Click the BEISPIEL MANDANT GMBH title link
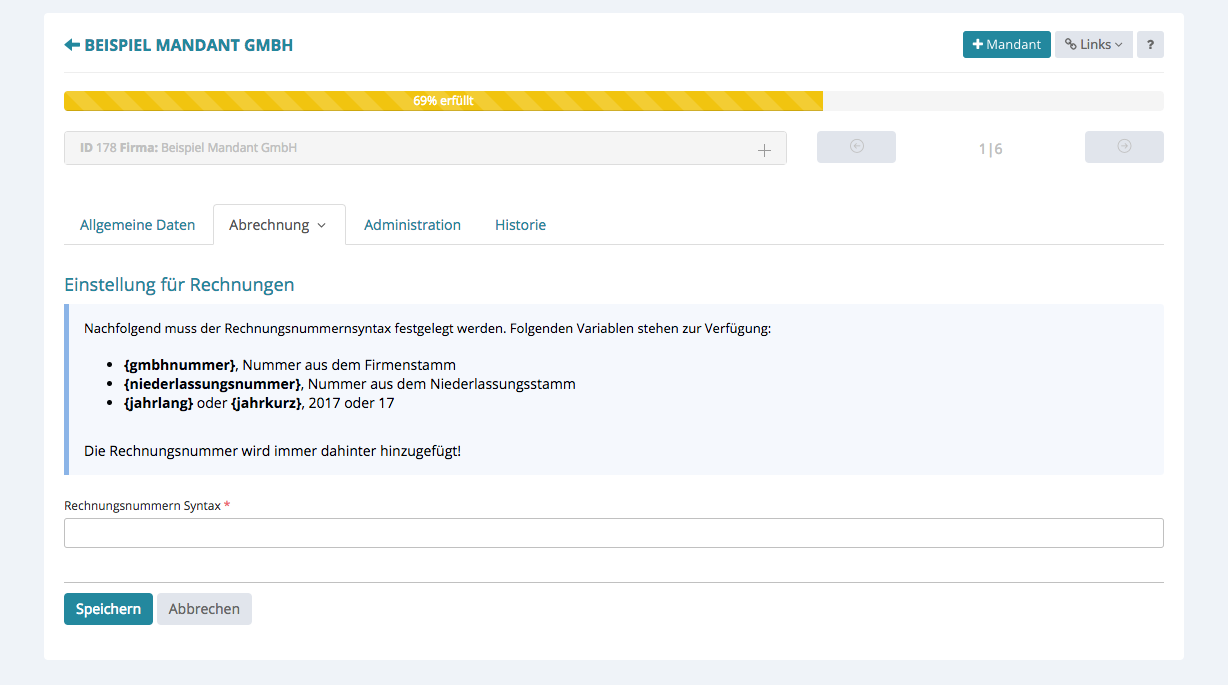The image size is (1228, 685). coord(188,45)
